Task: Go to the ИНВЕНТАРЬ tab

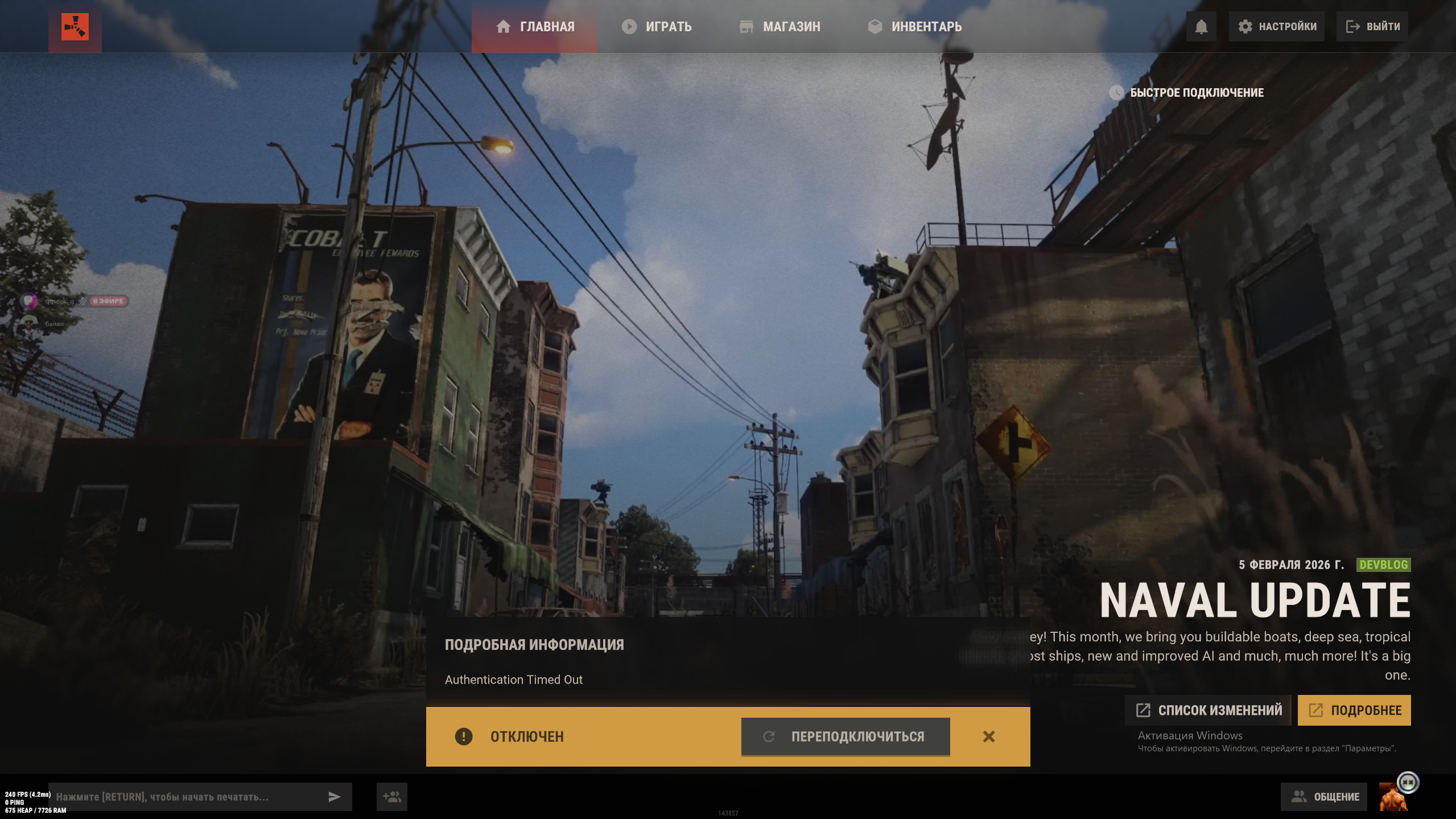Action: coord(914,27)
